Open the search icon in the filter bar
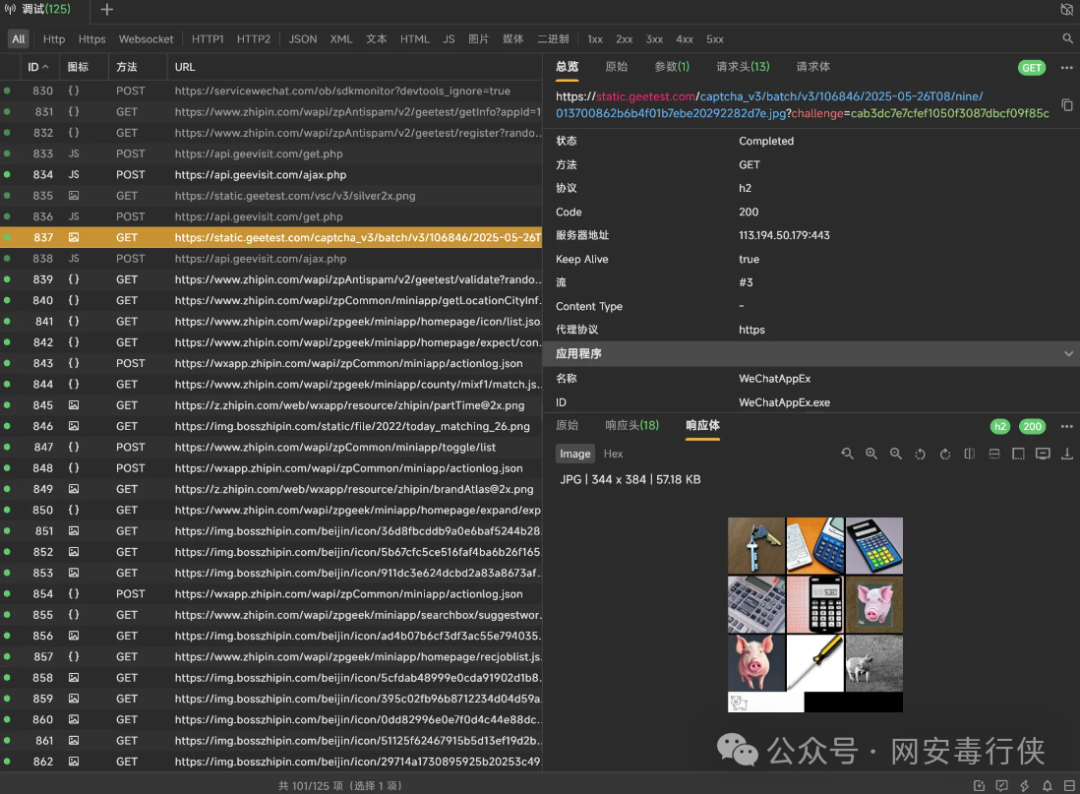Image resolution: width=1080 pixels, height=794 pixels. 1067,39
